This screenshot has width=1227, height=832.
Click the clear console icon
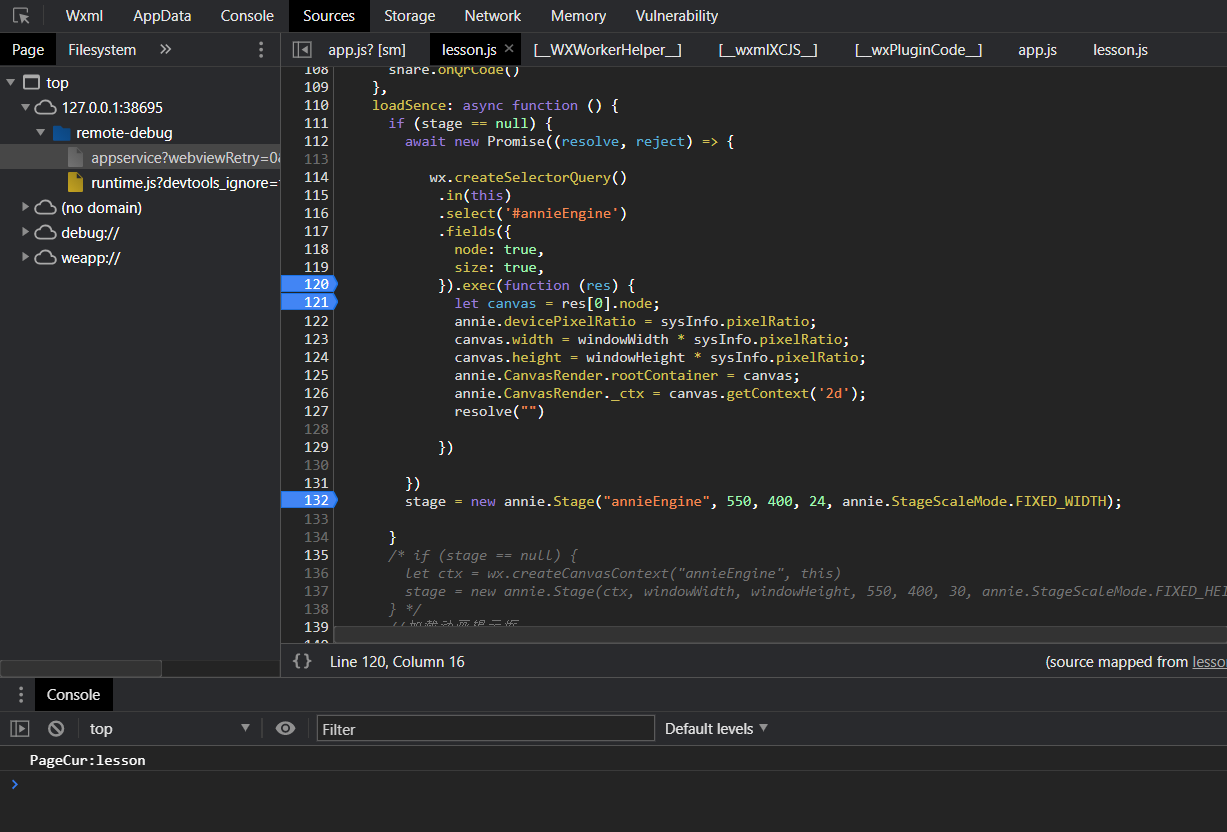point(56,729)
